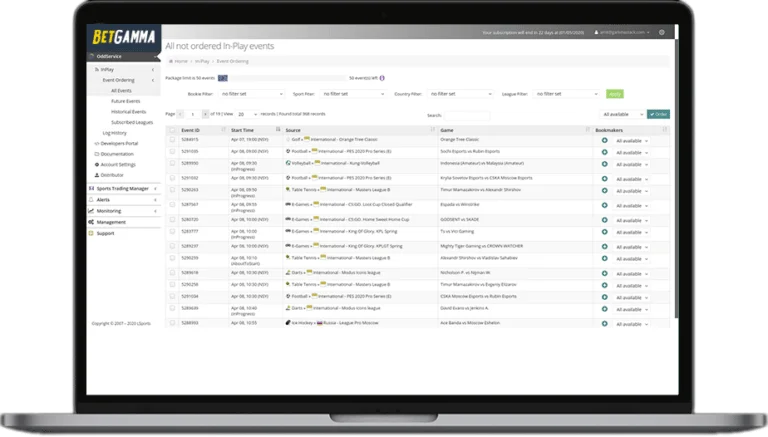Viewport: 768px width, 437px height.
Task: Check the box for event 5290263
Action: pyautogui.click(x=172, y=190)
